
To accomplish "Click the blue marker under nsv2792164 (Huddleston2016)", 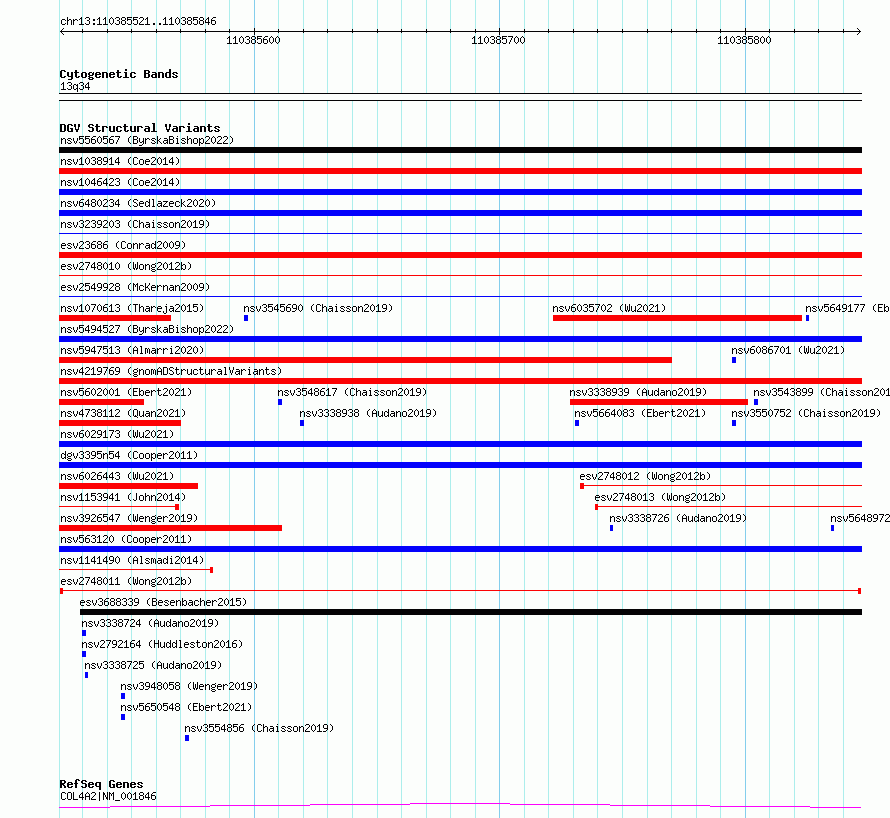I will (x=84, y=654).
